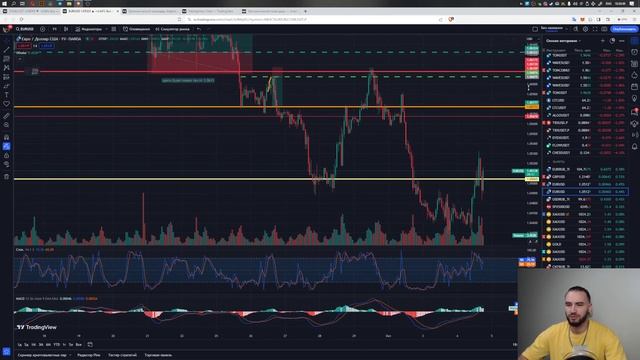Toggle the magnet mode icon
Viewport: 640px width, 360px height.
[6, 137]
